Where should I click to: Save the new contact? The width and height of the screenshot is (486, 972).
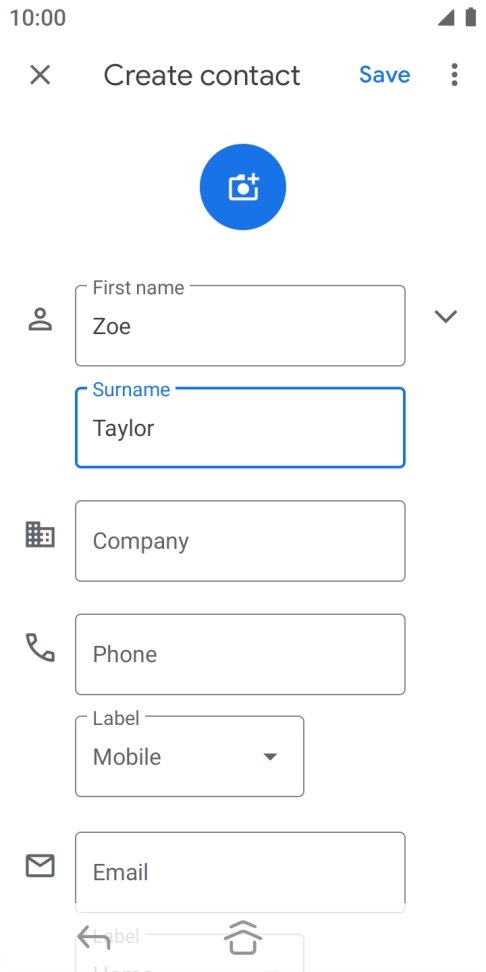point(384,75)
